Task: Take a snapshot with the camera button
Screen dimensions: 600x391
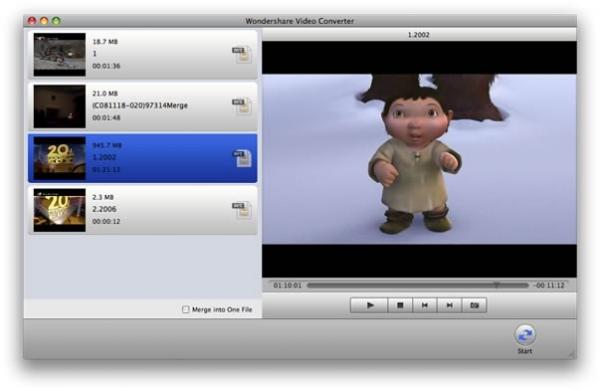Action: [x=474, y=305]
